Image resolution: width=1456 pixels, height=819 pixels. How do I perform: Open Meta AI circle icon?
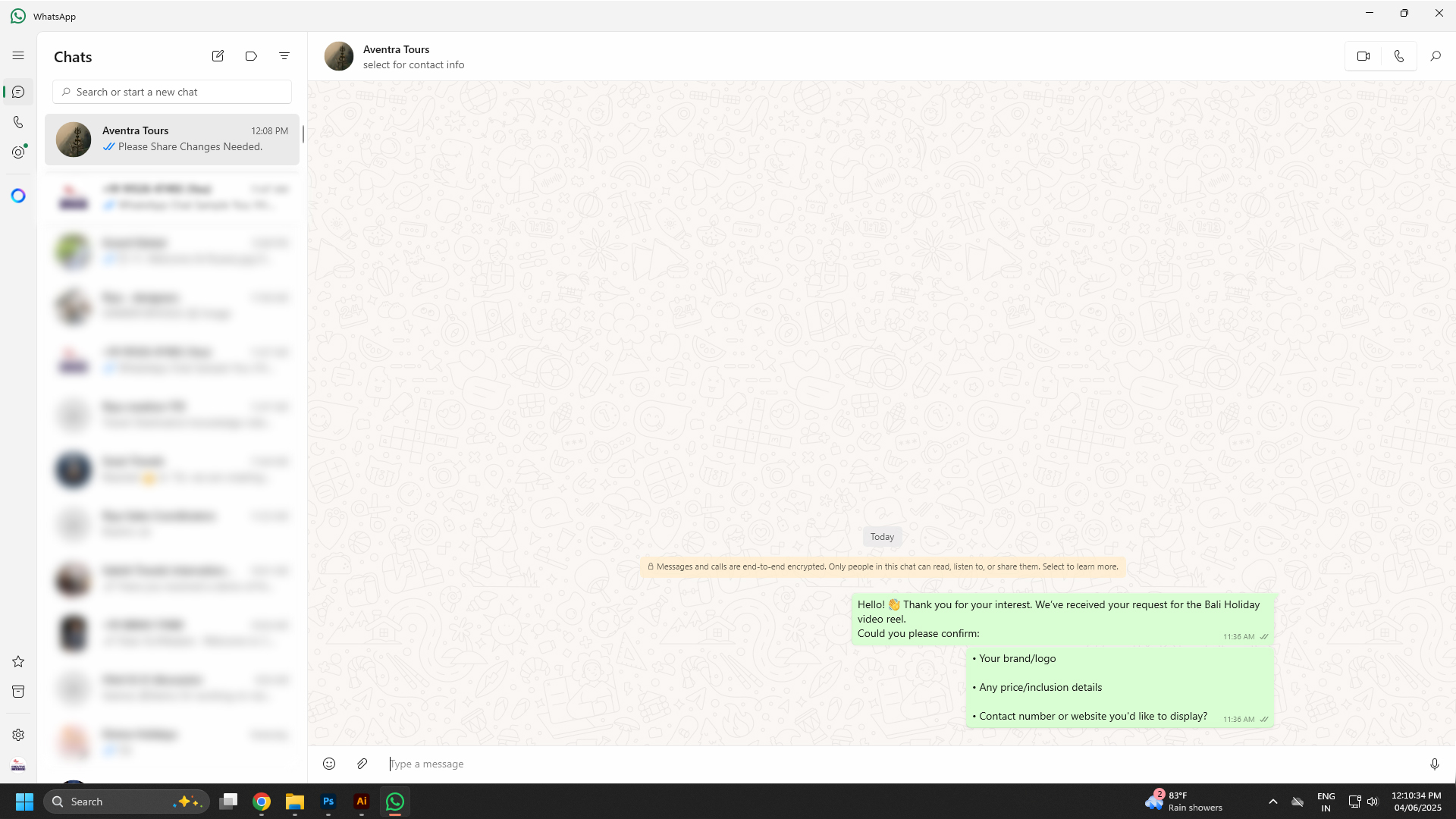click(x=18, y=196)
